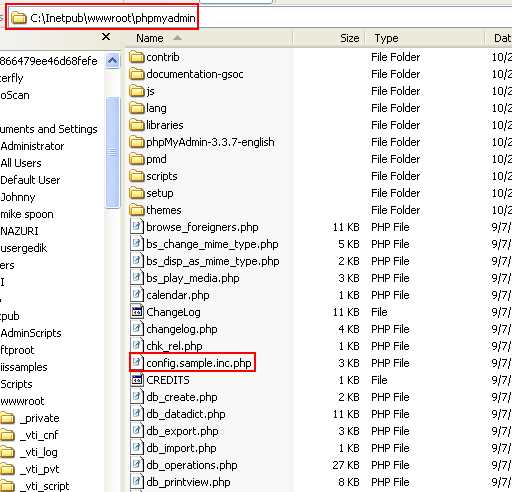Select the contrib folder icon
The image size is (512, 492).
point(136,57)
